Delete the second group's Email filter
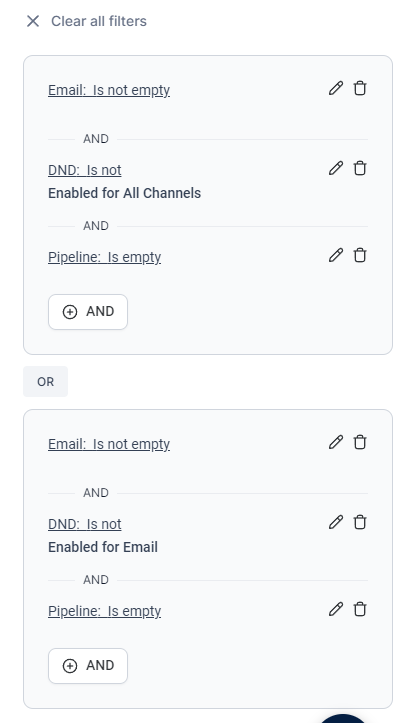404x723 pixels. (360, 442)
